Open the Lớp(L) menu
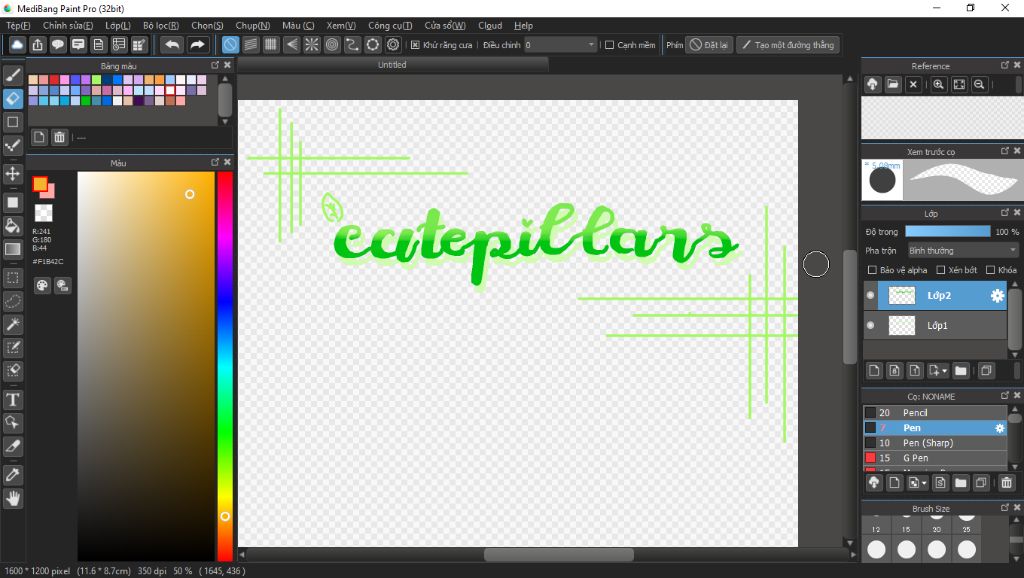The image size is (1024, 578). tap(118, 25)
